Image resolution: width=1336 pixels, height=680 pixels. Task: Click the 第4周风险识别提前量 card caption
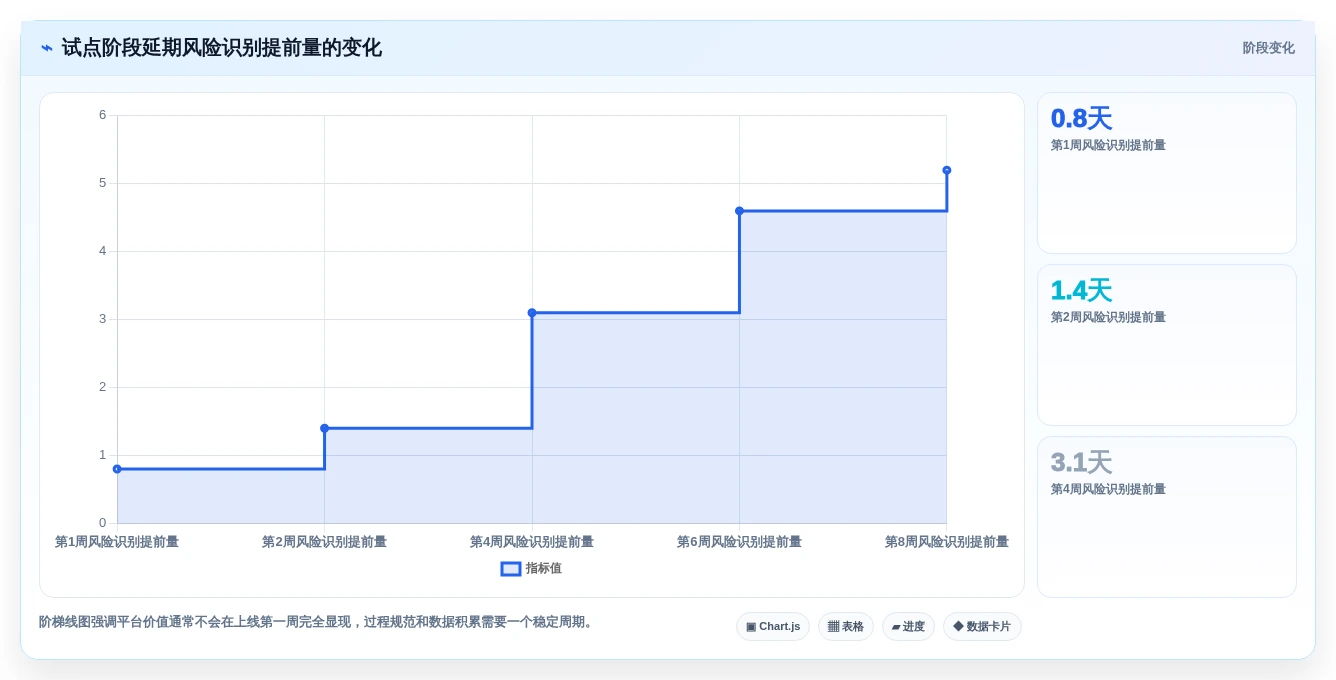click(1108, 489)
